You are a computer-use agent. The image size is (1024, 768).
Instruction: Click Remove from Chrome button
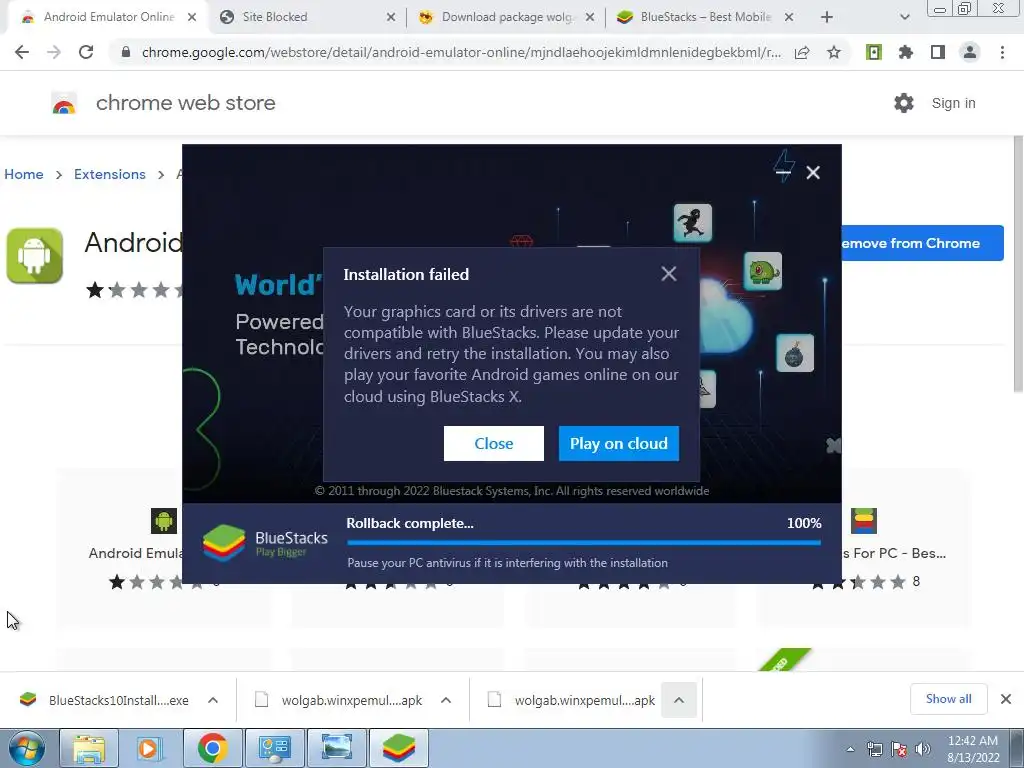pyautogui.click(x=922, y=243)
